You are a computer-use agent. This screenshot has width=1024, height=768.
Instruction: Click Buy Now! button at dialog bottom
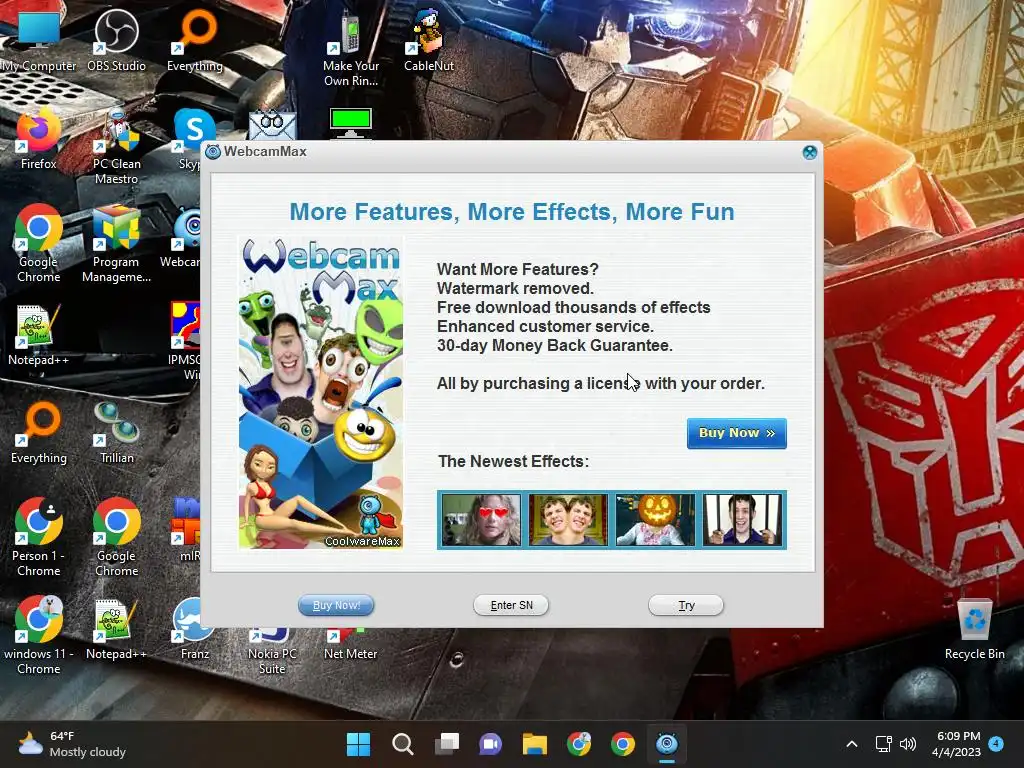[336, 605]
